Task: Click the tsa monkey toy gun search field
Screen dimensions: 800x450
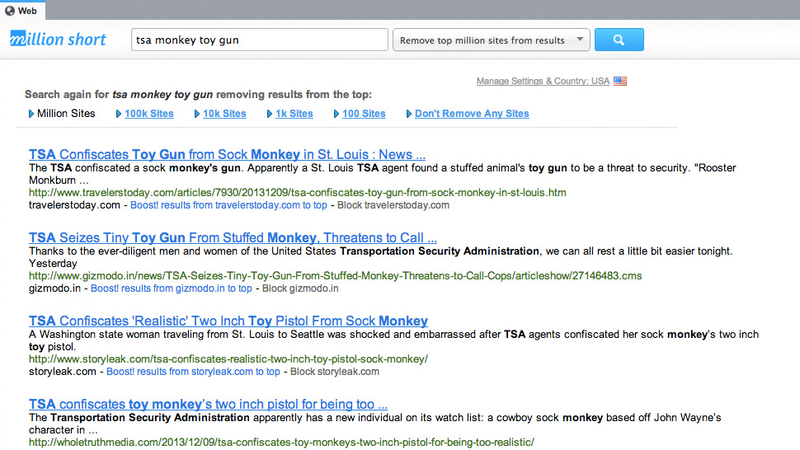Action: (x=260, y=40)
